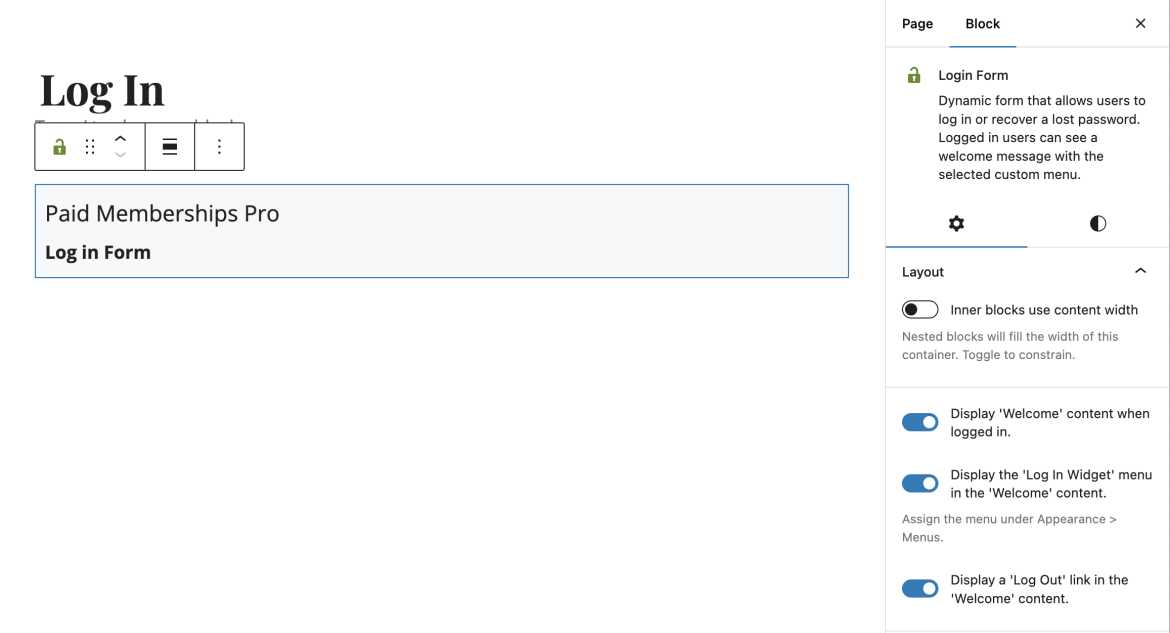The width and height of the screenshot is (1170, 633).
Task: Open the block alignment tool
Action: tap(169, 146)
